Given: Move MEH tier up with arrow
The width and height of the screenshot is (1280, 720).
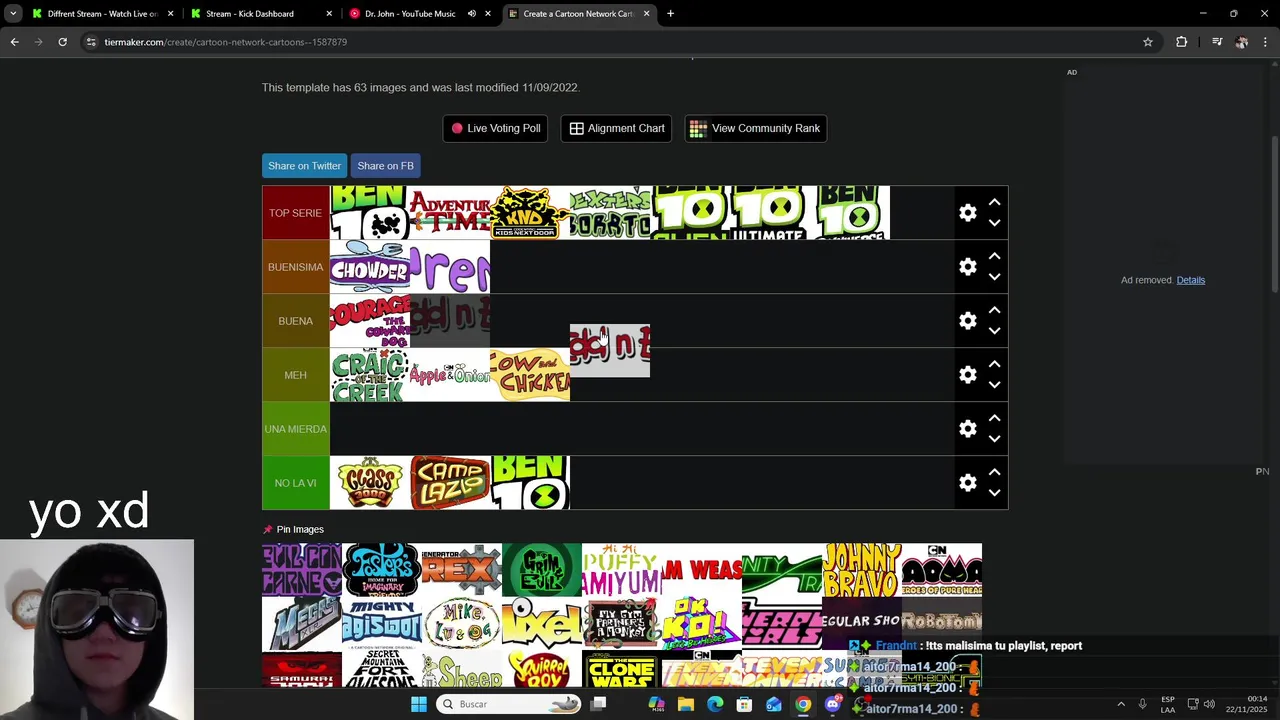Looking at the screenshot, I should [994, 364].
